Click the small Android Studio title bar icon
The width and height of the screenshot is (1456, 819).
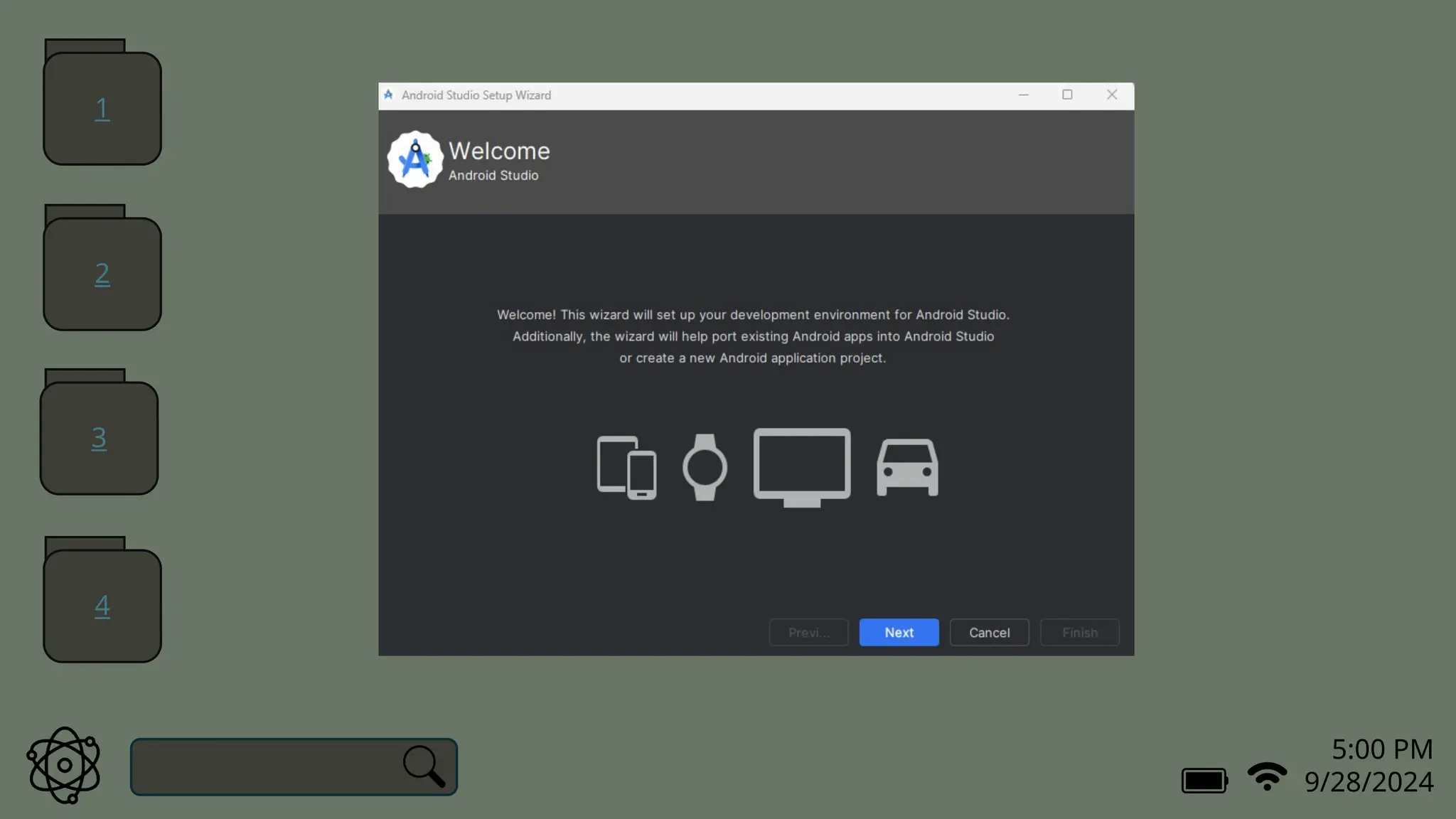tap(388, 95)
